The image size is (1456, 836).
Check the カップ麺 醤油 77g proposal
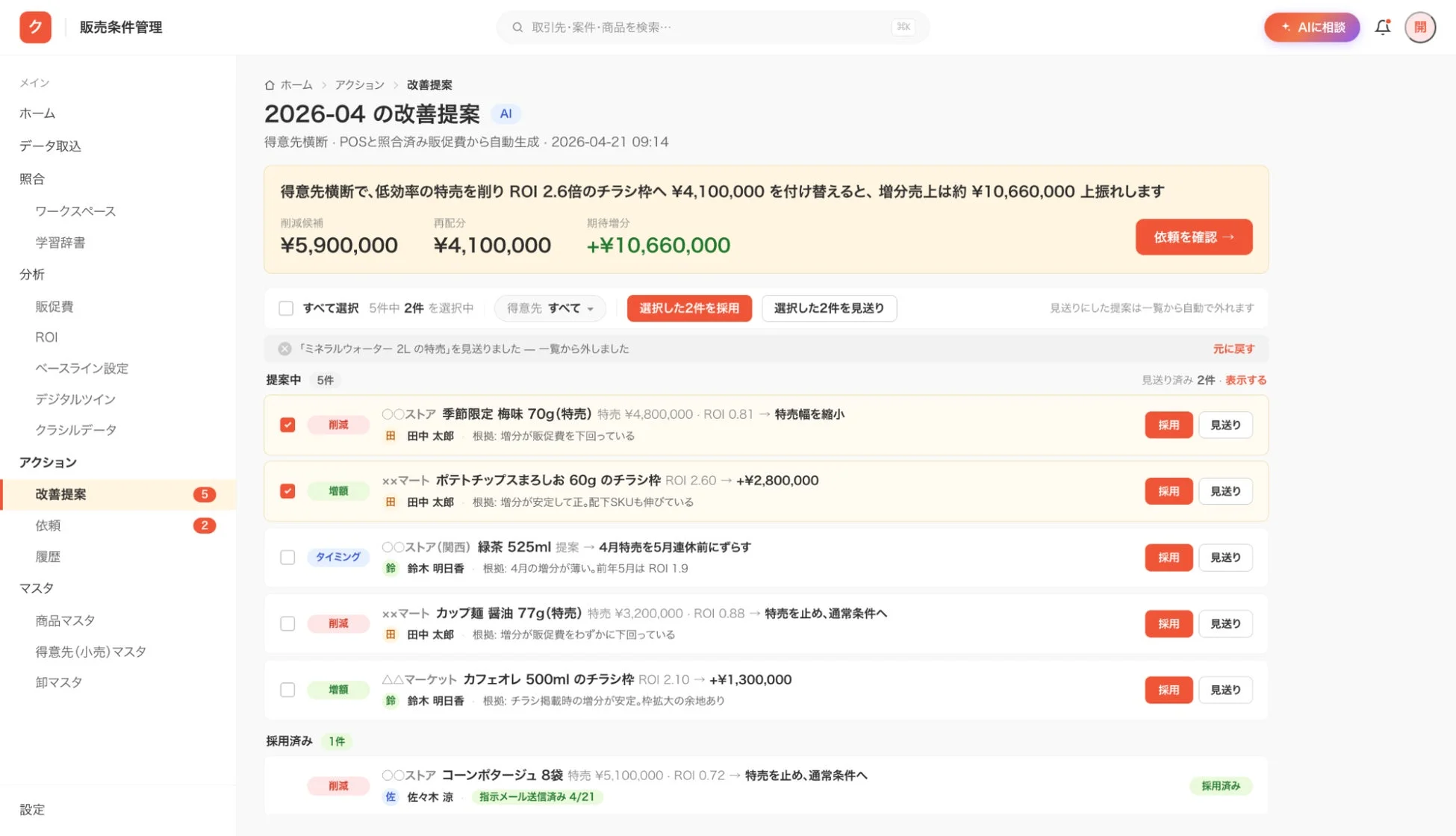tap(287, 623)
